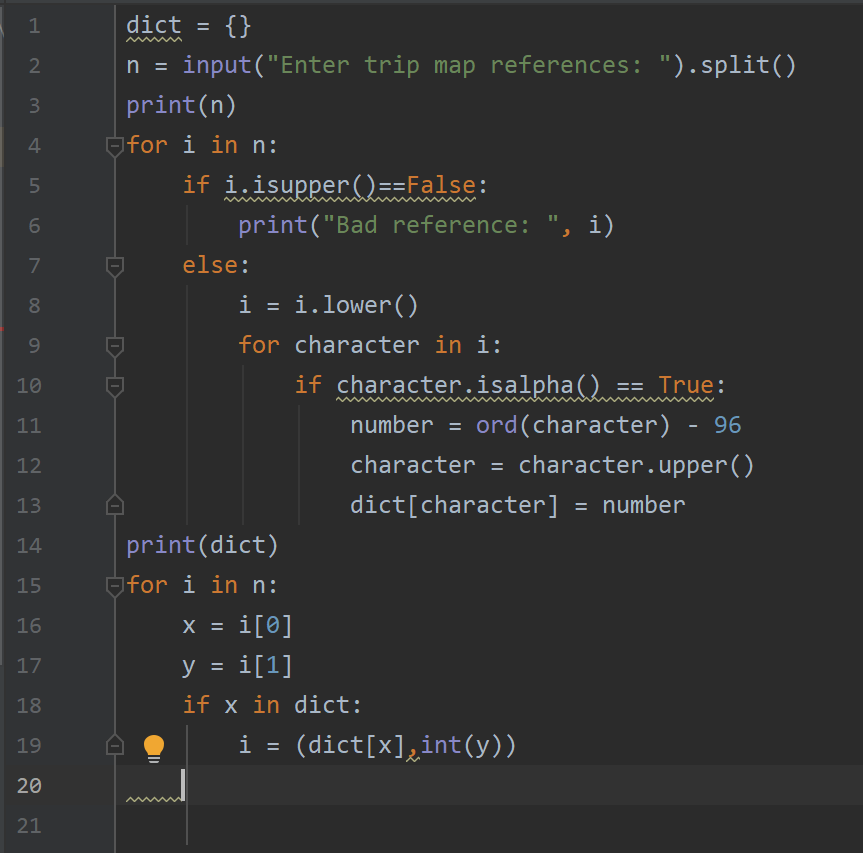Viewport: 863px width, 853px height.
Task: Click 'print(n)' on line 3
Action: pyautogui.click(x=181, y=106)
